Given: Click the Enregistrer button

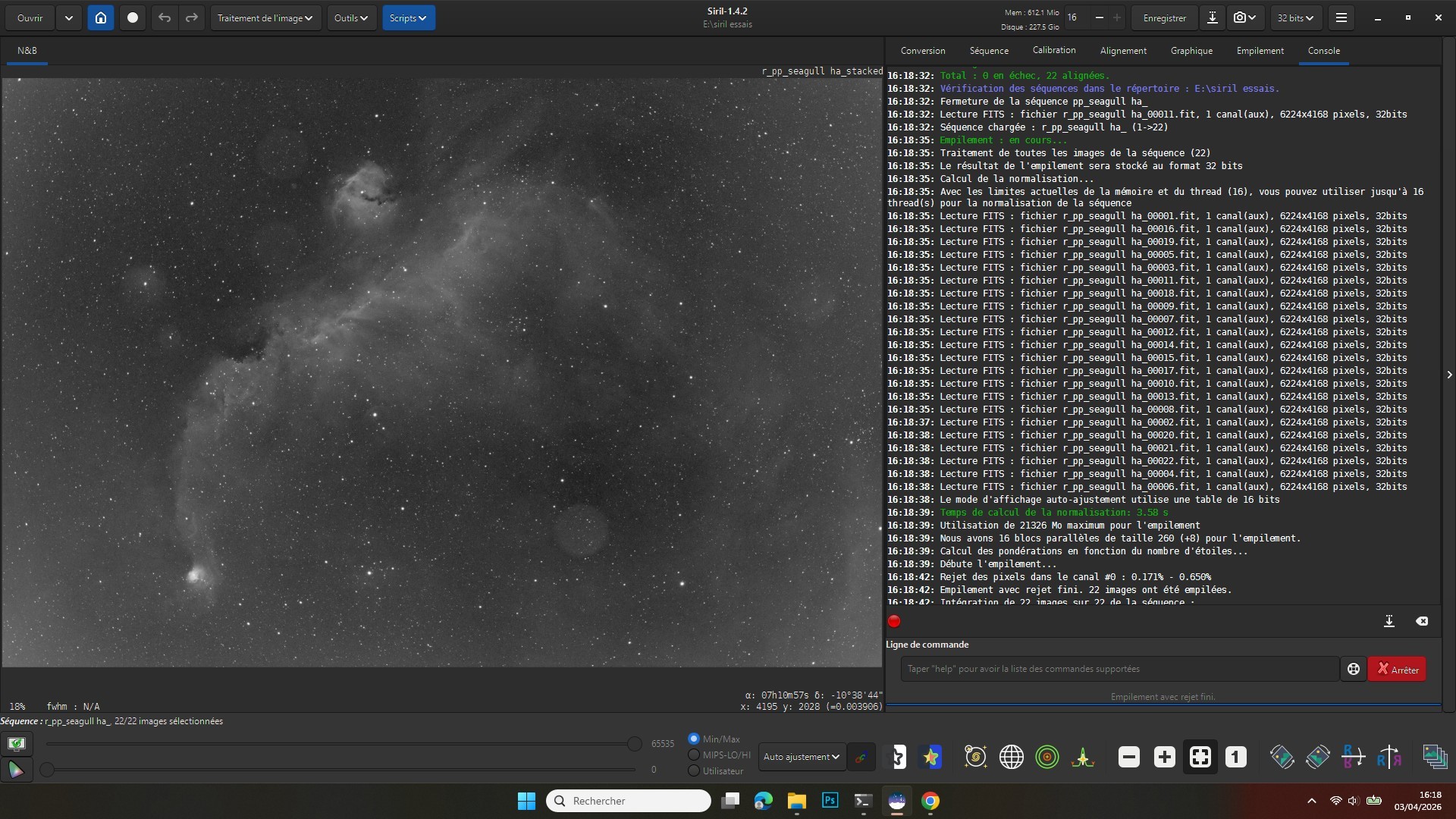Looking at the screenshot, I should [x=1164, y=17].
